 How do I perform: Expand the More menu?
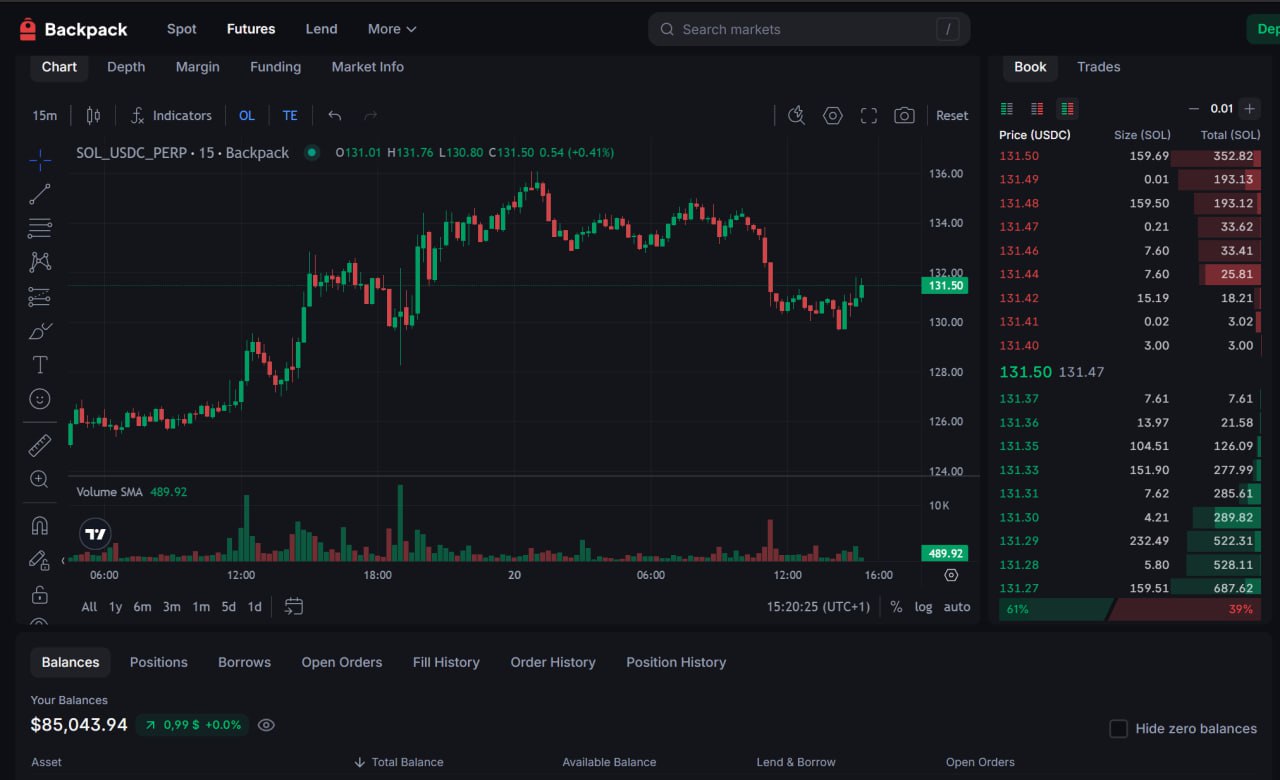coord(392,29)
